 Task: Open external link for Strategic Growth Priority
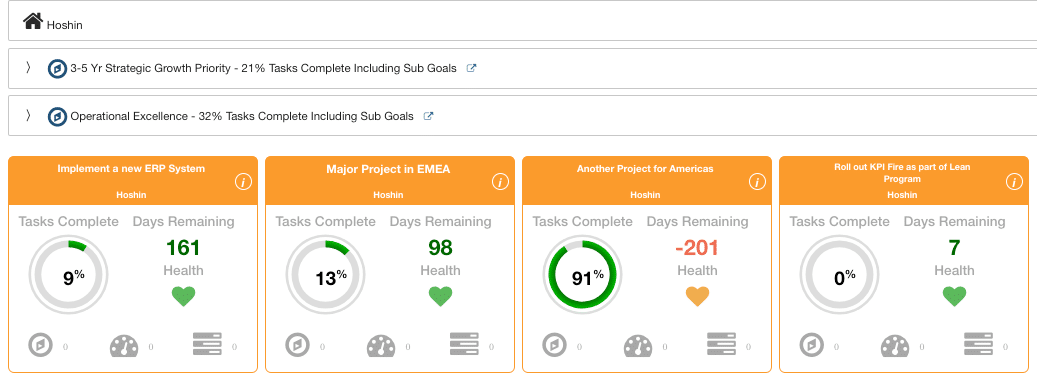472,68
